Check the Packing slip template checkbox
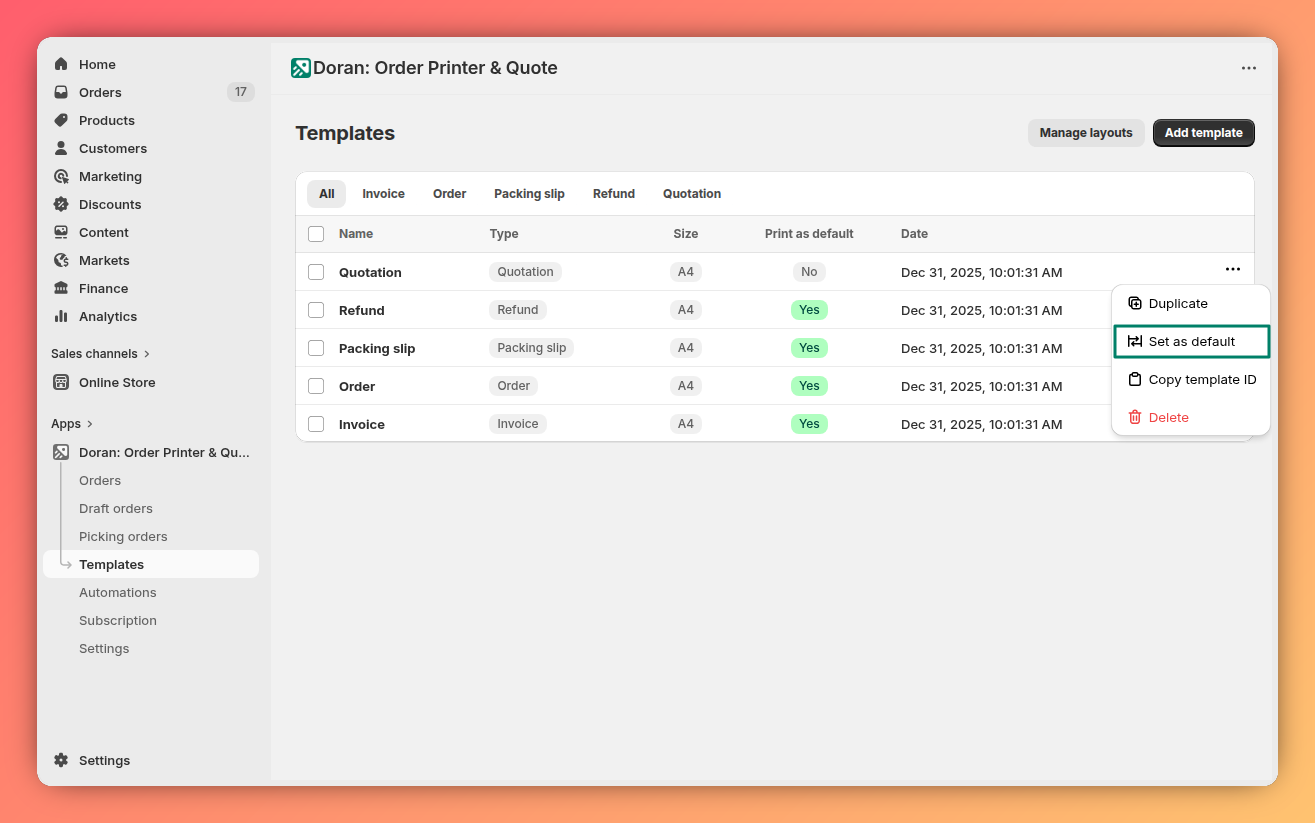The width and height of the screenshot is (1315, 823). point(316,348)
